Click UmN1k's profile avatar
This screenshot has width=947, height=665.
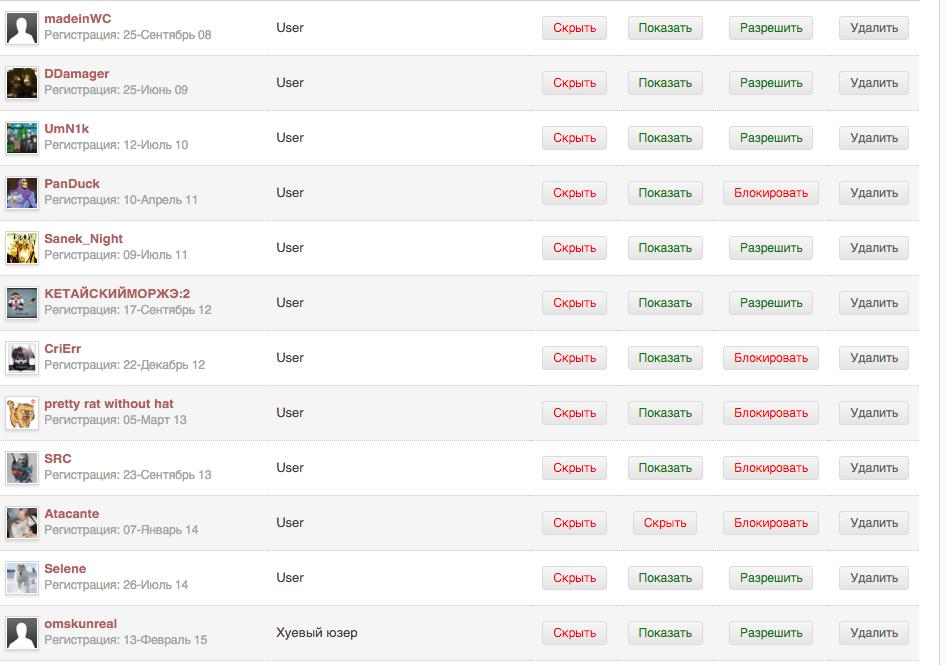click(22, 138)
